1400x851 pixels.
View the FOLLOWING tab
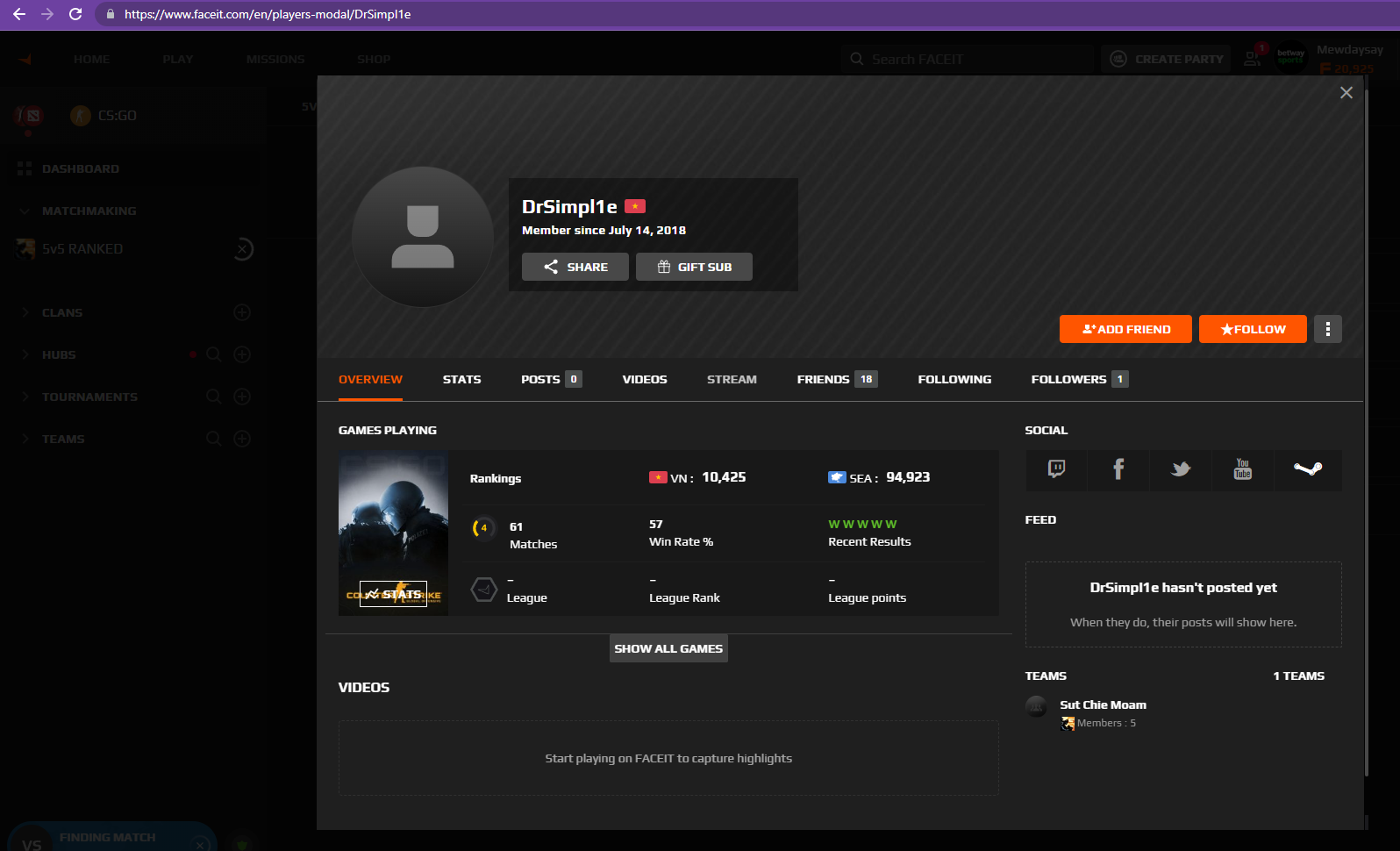point(954,379)
